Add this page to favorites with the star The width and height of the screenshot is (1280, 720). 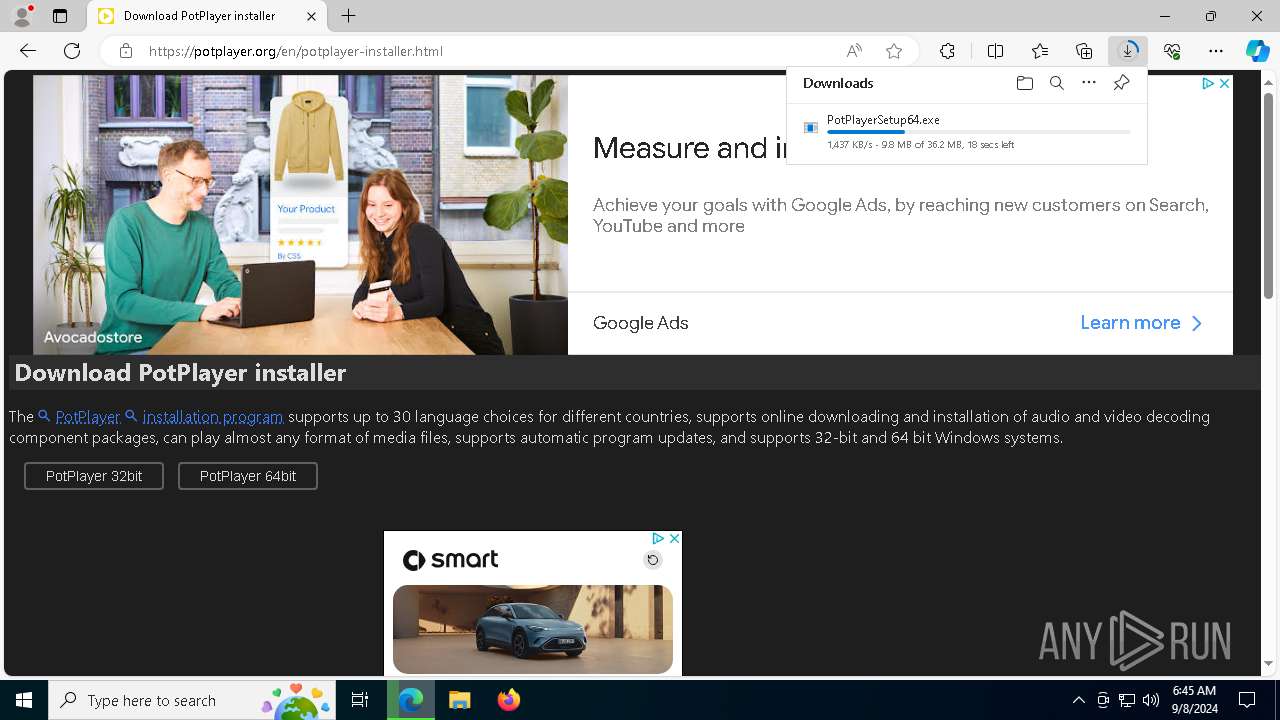click(894, 51)
